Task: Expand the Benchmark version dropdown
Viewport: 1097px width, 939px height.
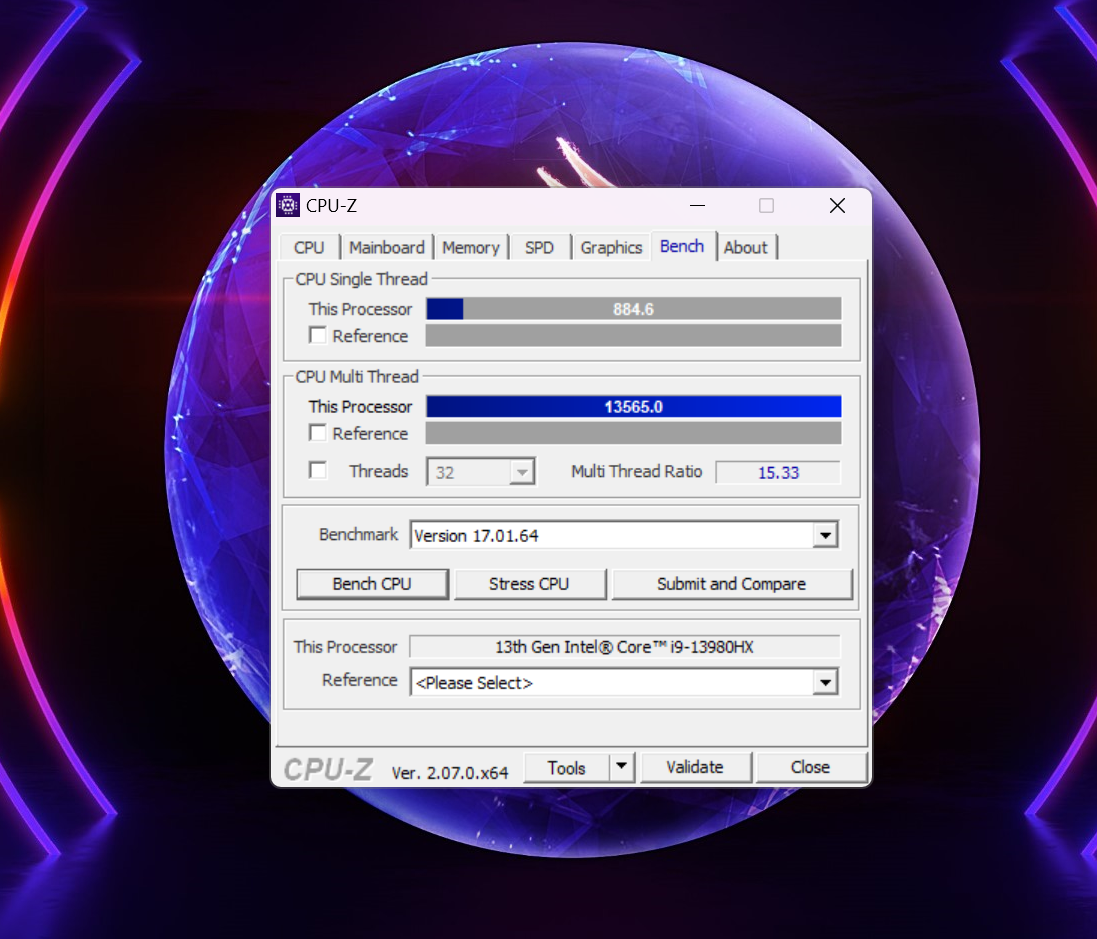Action: [826, 535]
